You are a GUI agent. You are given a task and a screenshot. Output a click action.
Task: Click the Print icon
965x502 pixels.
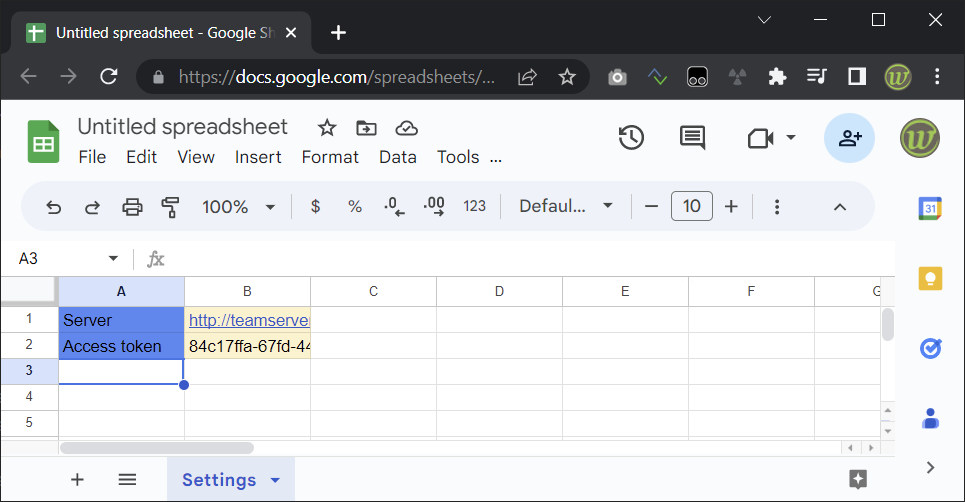pyautogui.click(x=132, y=207)
